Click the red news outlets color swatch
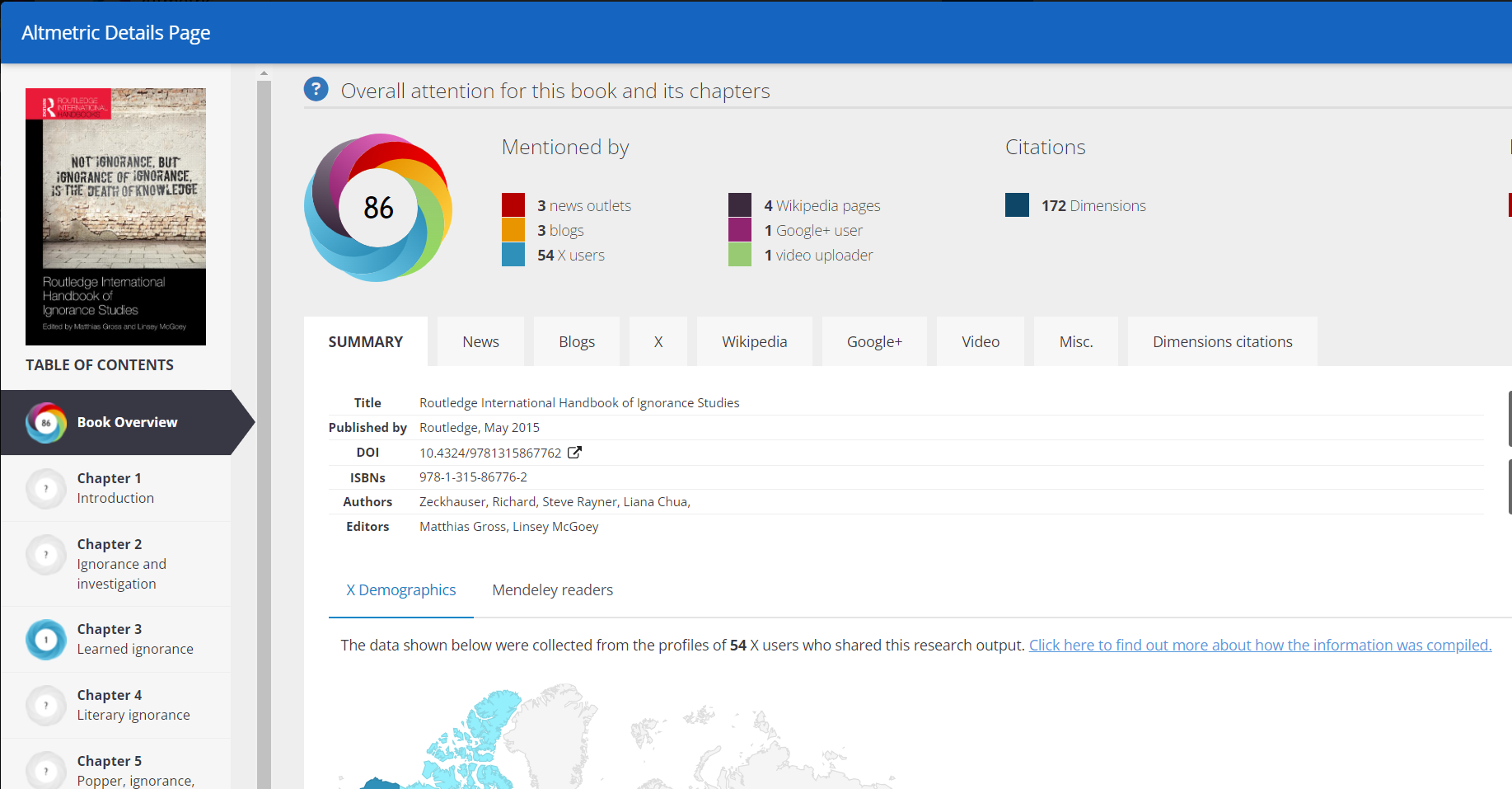The height and width of the screenshot is (789, 1512). click(513, 205)
